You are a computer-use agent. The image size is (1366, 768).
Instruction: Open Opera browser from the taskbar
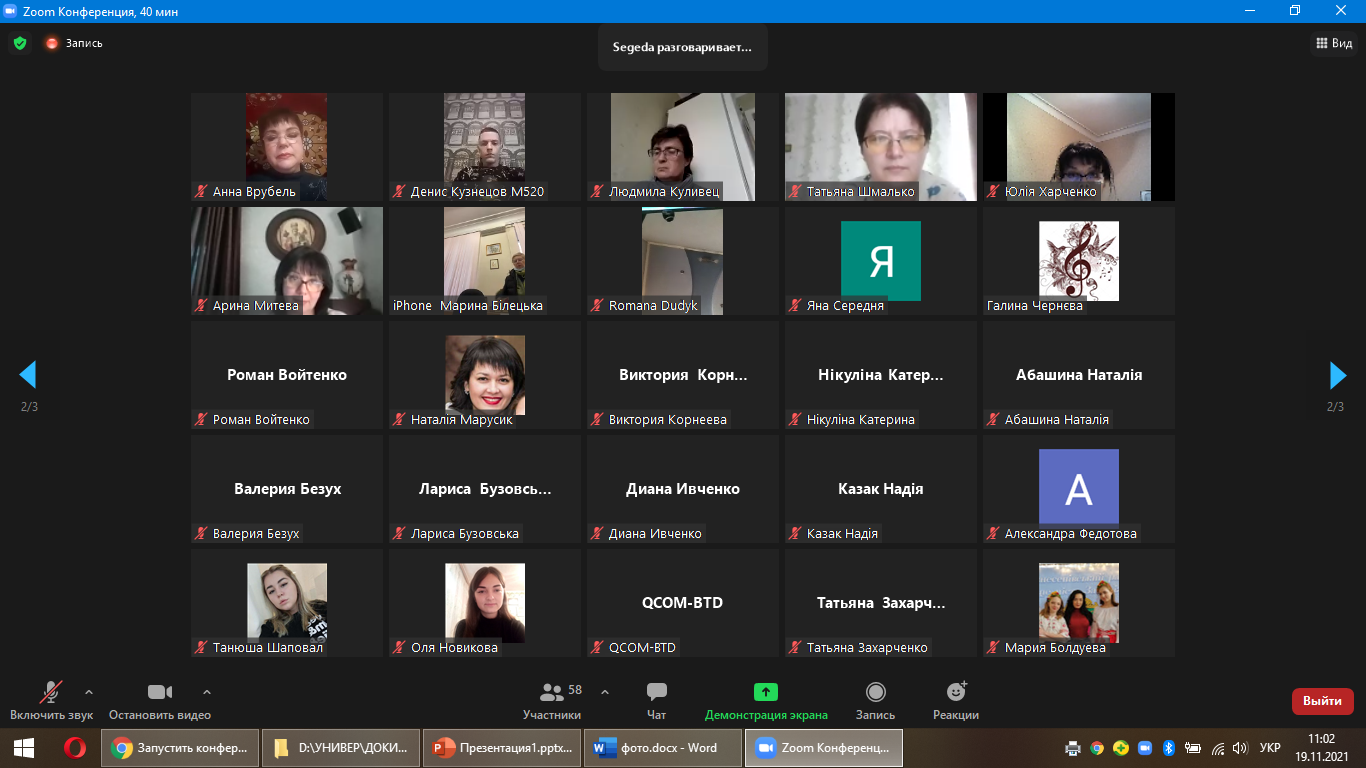(75, 747)
